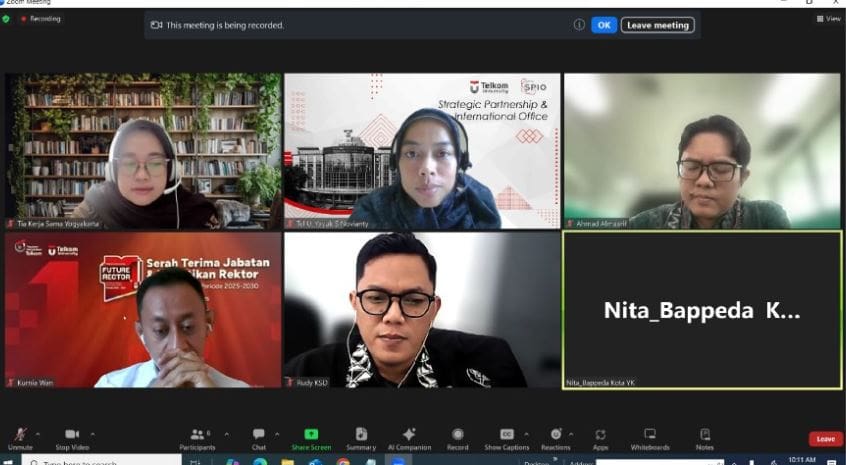Toggle the Record button
Screen dimensions: 846x465
tap(458, 437)
